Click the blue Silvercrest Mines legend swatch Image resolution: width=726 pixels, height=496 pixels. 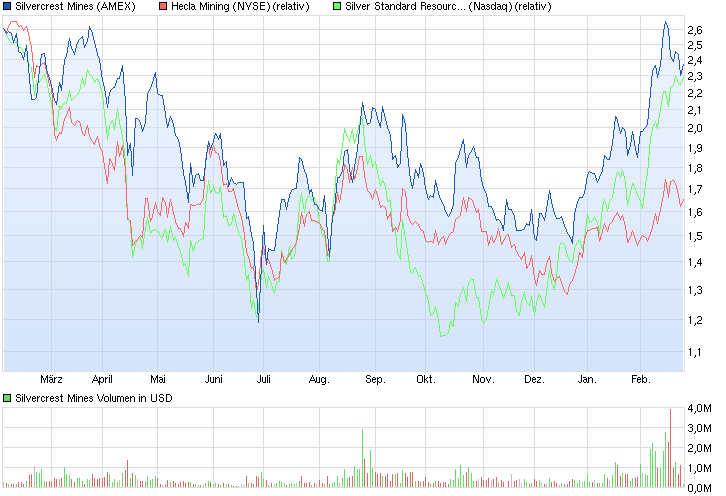[7, 6]
